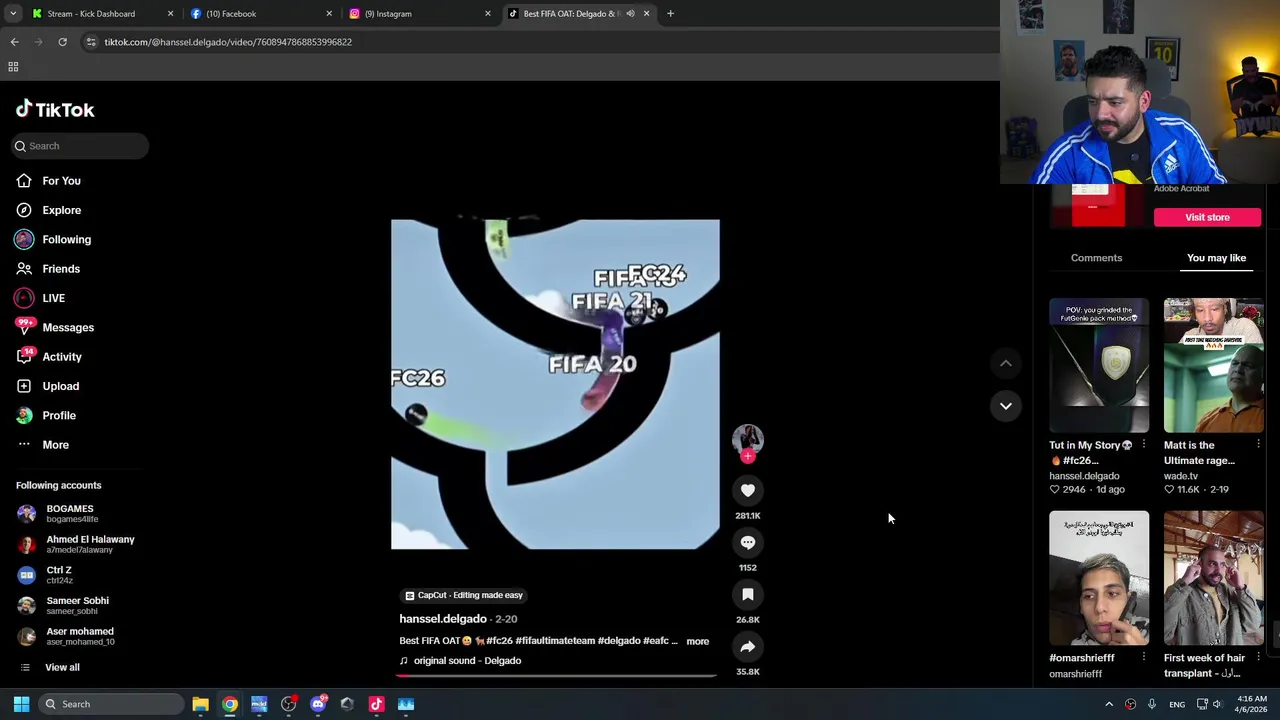
Task: Click the TikTok logo
Action: (55, 110)
